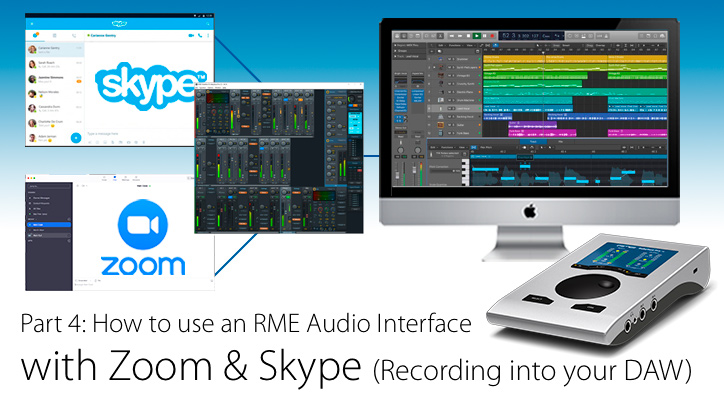The width and height of the screenshot is (724, 408).
Task: Select Charlotte De Crum in Skype
Action: click(x=55, y=123)
